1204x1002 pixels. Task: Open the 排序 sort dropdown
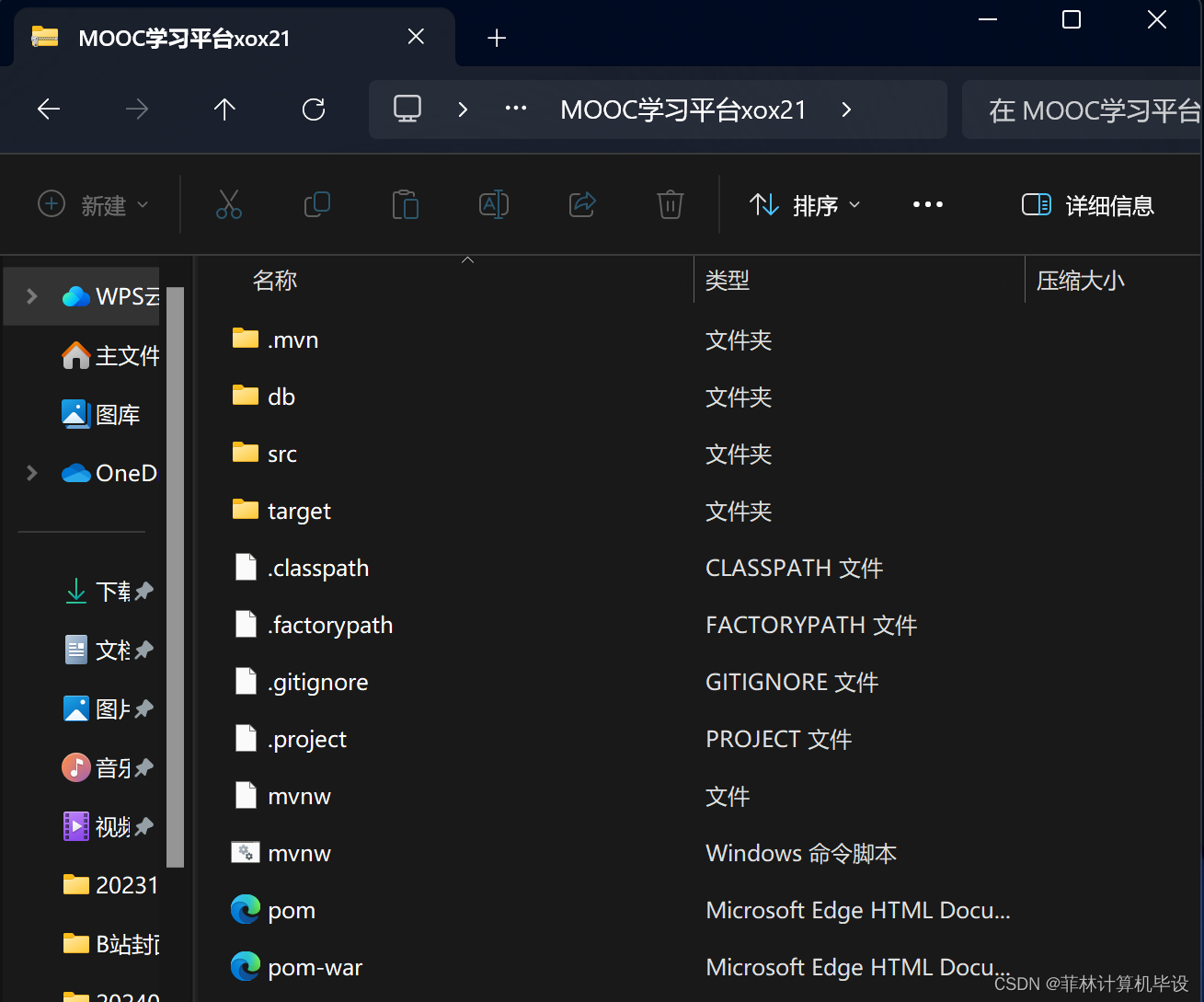pyautogui.click(x=804, y=204)
